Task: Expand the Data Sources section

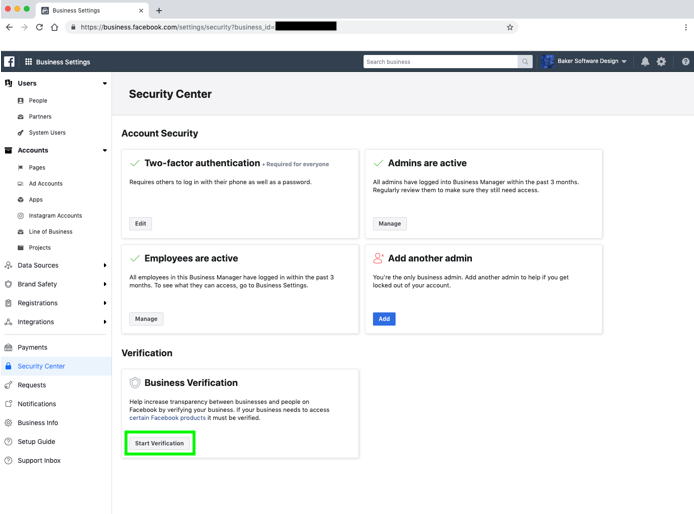Action: coord(105,265)
